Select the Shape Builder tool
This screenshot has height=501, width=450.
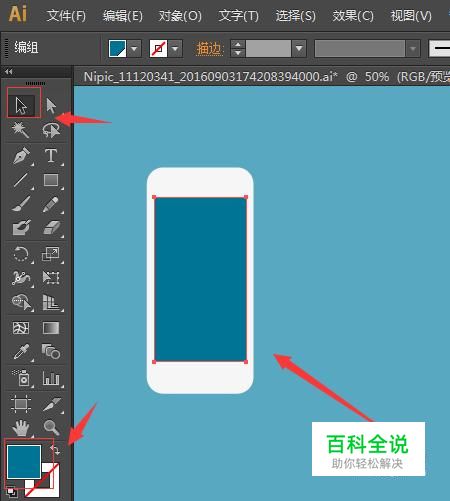click(x=21, y=302)
